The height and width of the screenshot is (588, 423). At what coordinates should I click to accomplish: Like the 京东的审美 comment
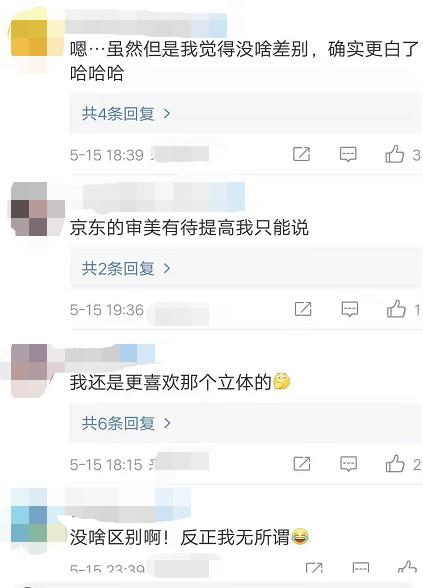(x=396, y=309)
